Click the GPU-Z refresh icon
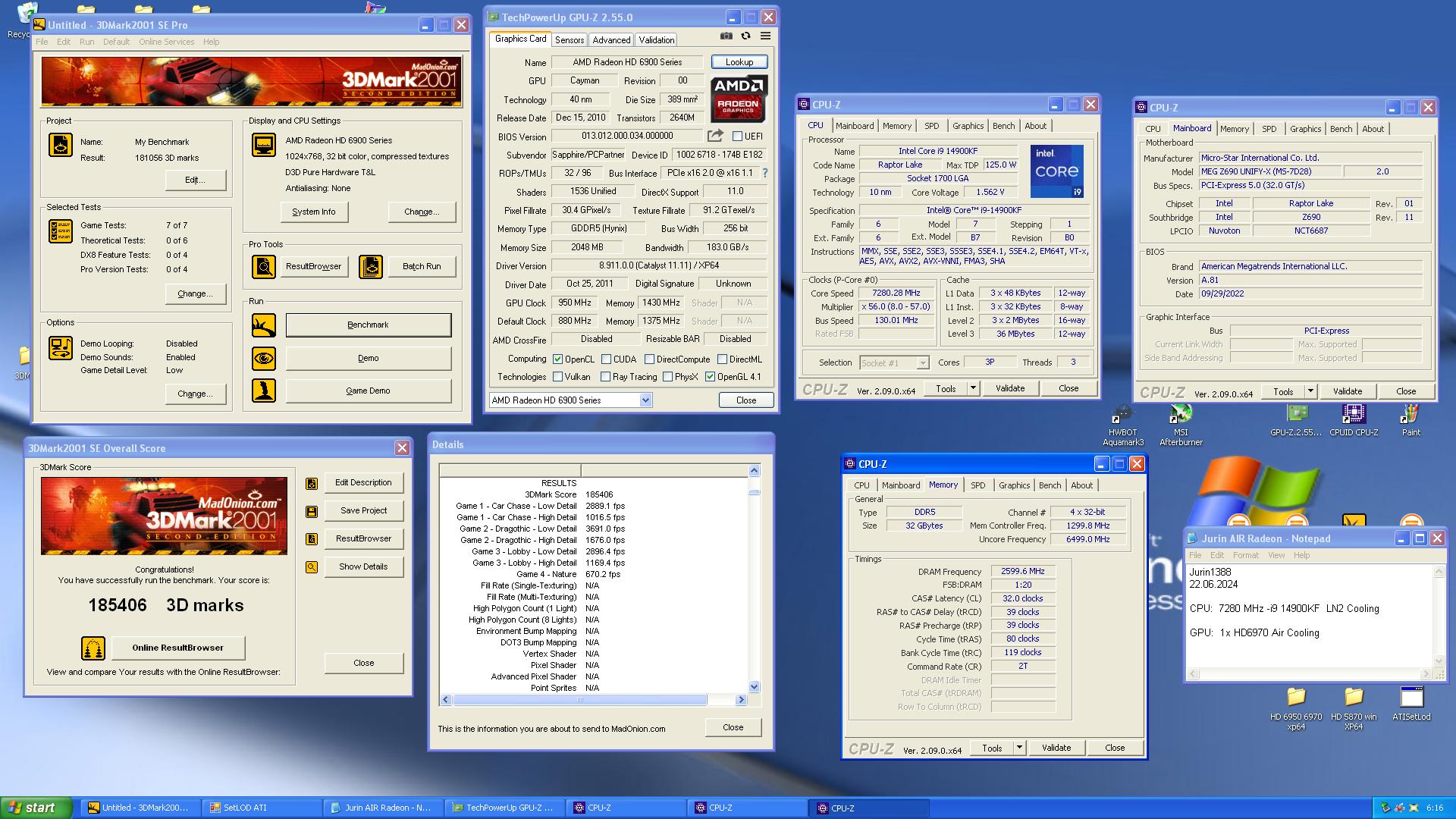 click(x=746, y=36)
